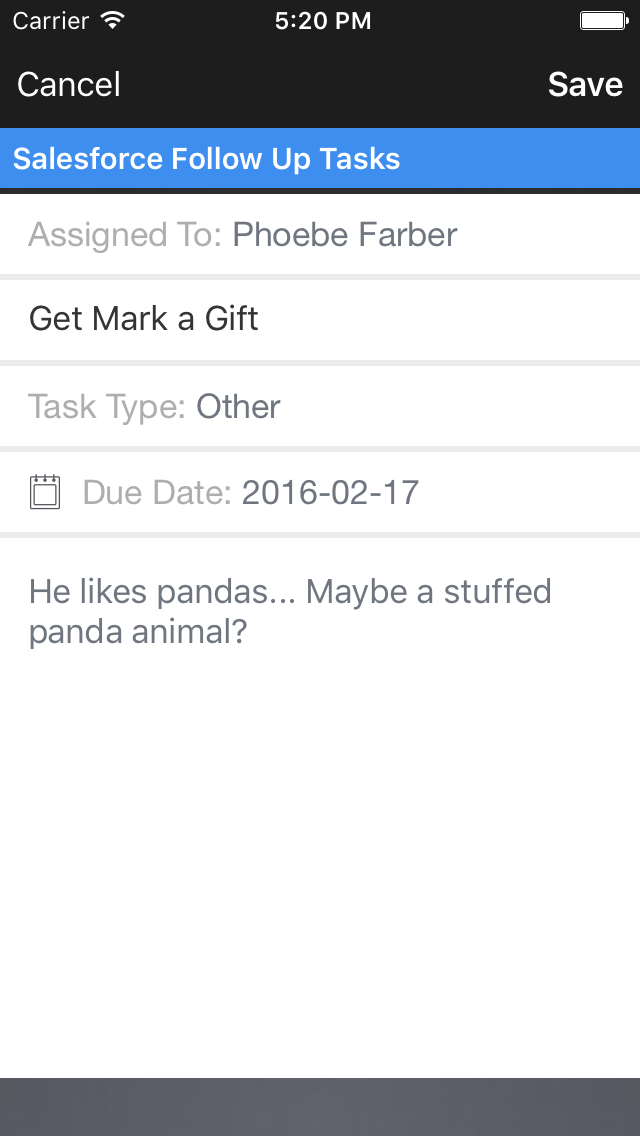Tap the 5:20 PM clock
Screen dimensions: 640x1136
322,20
